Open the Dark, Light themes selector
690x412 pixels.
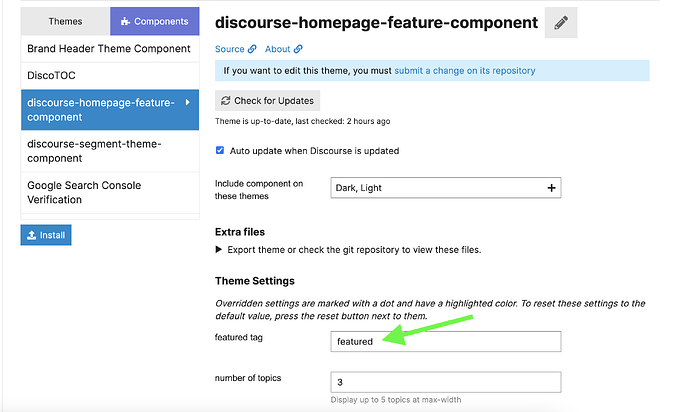pos(445,188)
